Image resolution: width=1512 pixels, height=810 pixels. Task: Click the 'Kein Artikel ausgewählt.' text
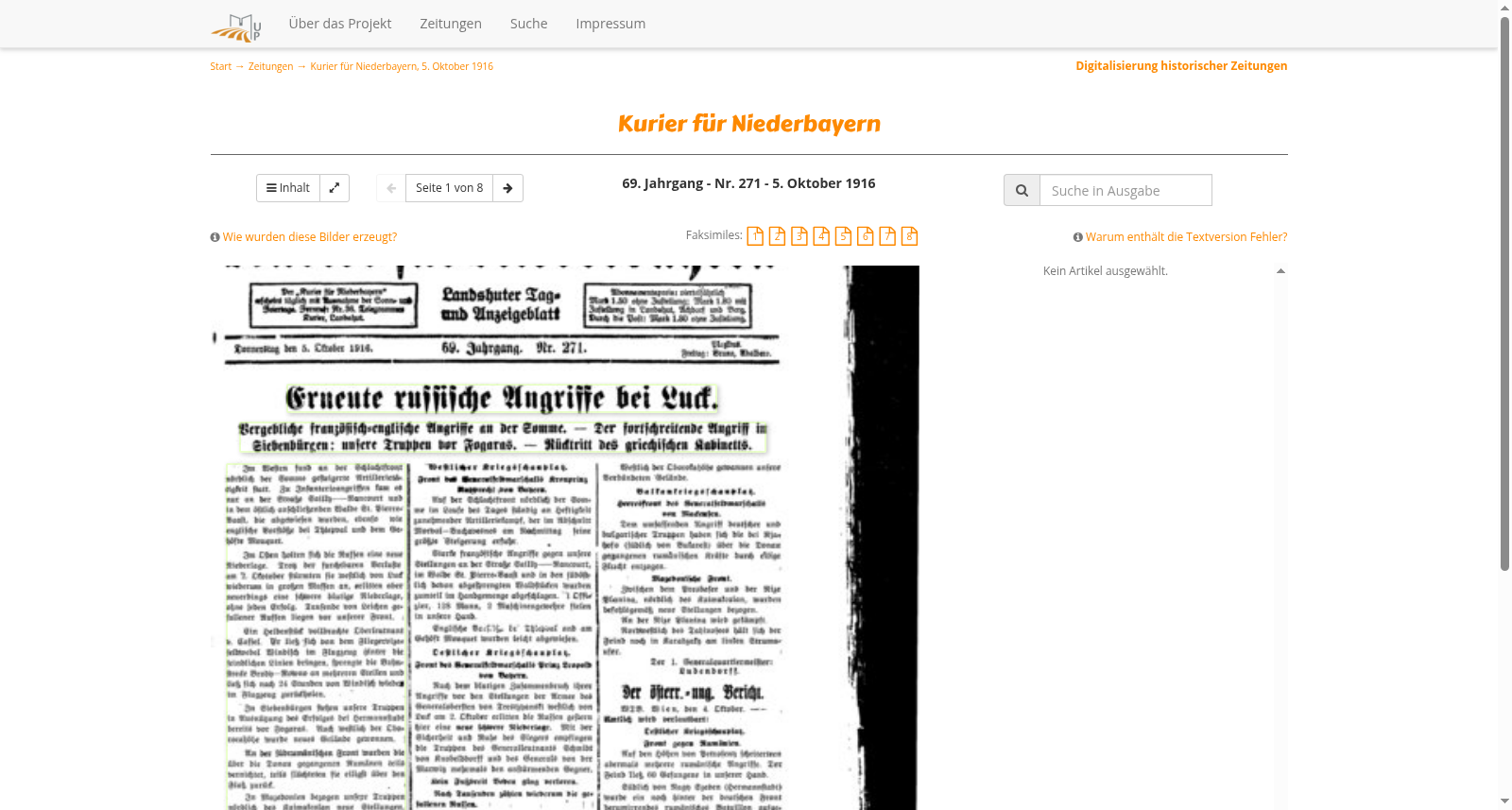[1106, 271]
